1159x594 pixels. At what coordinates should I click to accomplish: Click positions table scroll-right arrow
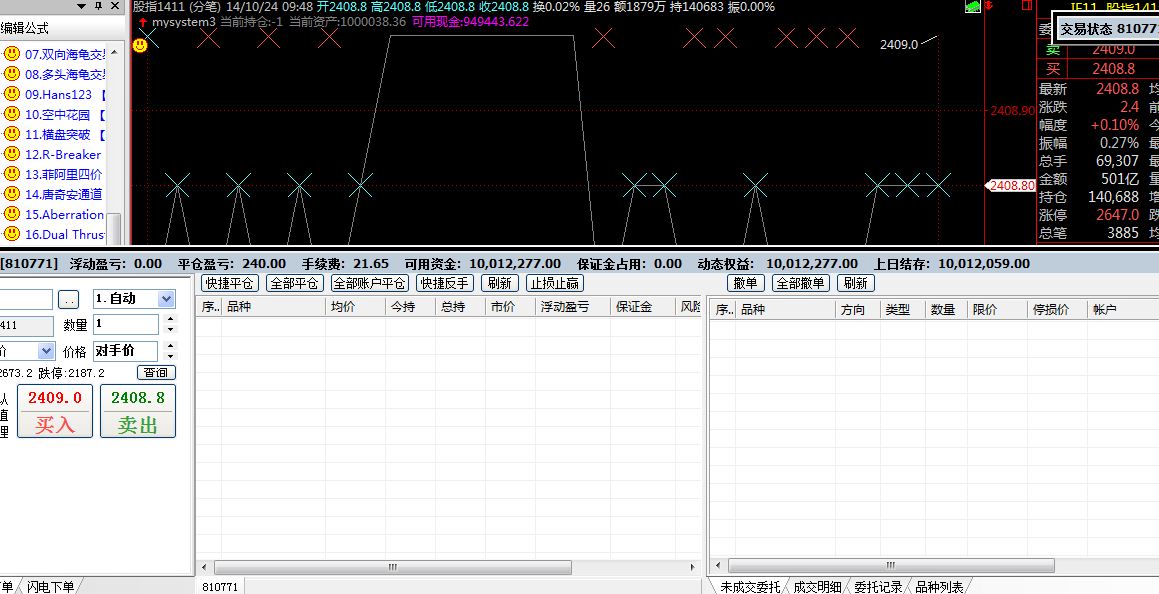pos(693,567)
